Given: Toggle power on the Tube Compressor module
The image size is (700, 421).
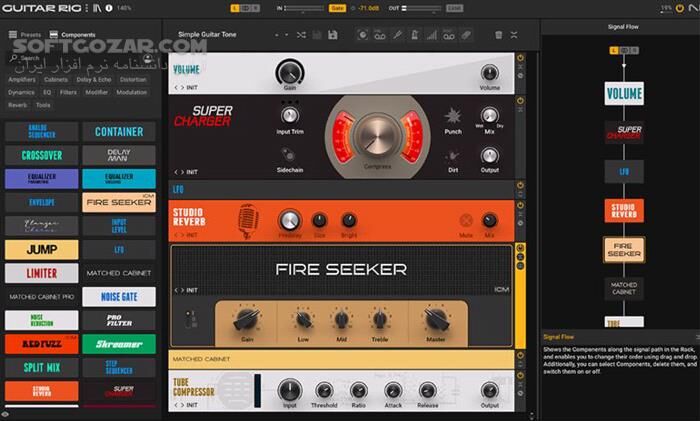Looking at the screenshot, I should pyautogui.click(x=520, y=376).
